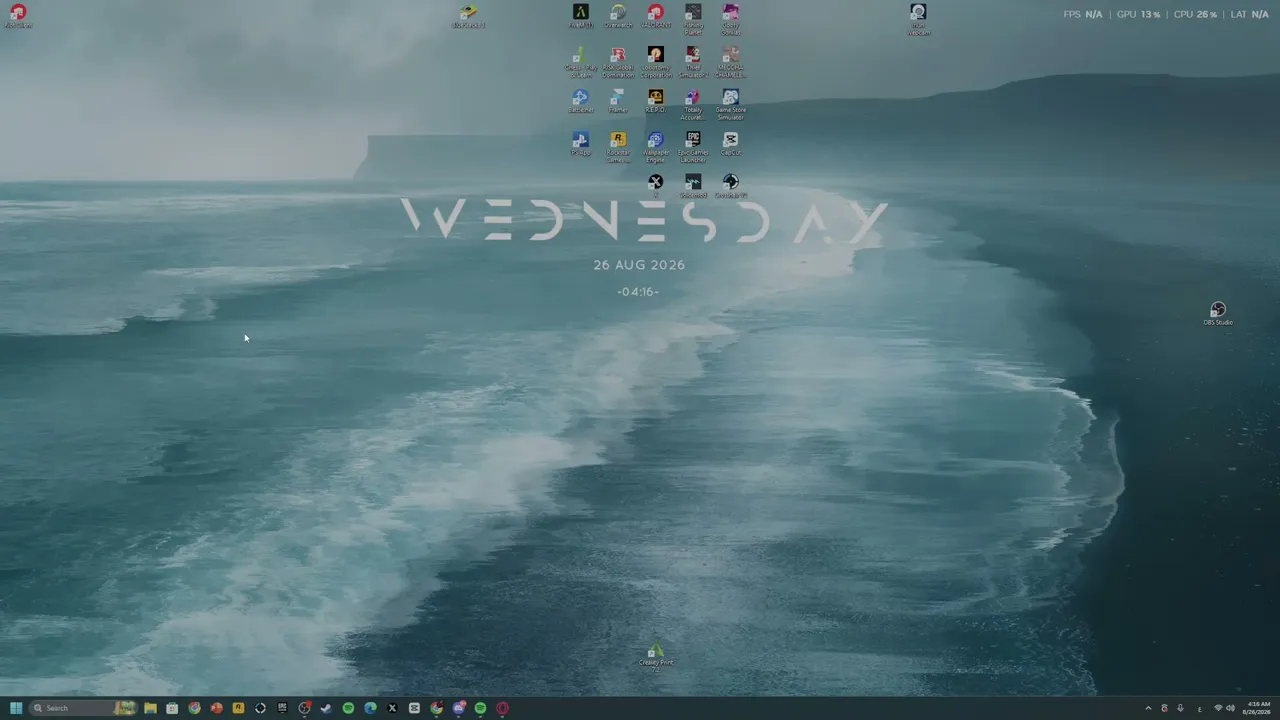Select the BlueStacks 5 desktop shortcut
Viewport: 1280px width, 720px height.
(x=468, y=16)
